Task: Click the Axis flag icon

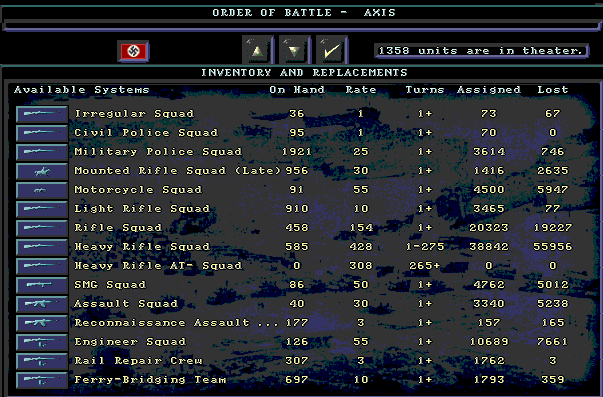Action: click(133, 51)
